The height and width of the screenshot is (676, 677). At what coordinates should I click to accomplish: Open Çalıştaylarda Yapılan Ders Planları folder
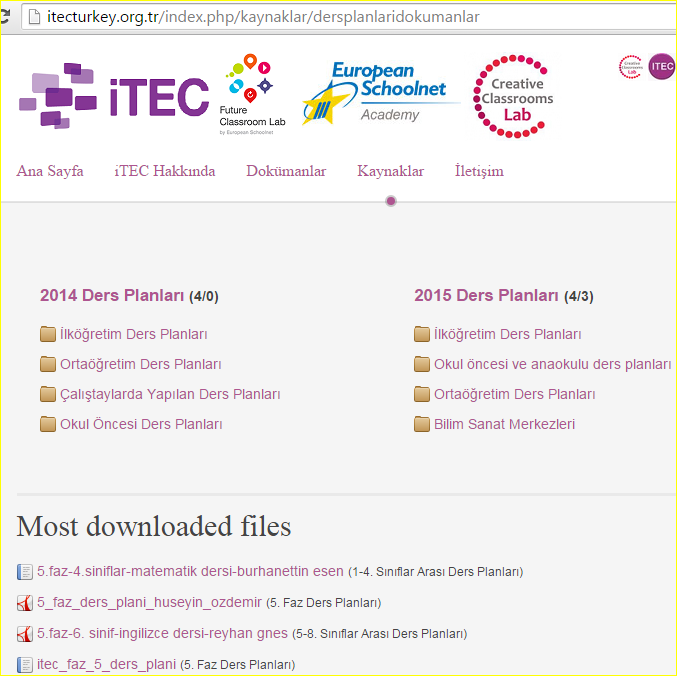click(170, 394)
